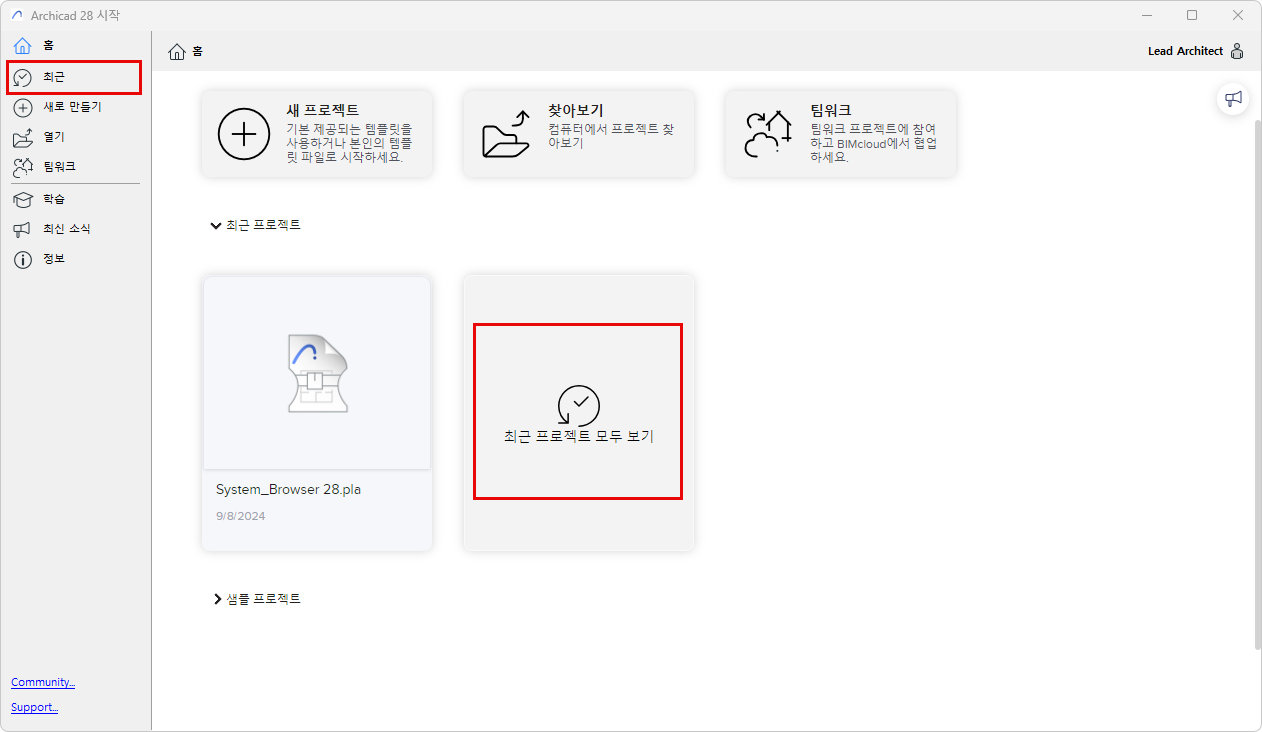1262x732 pixels.
Task: Click the Lead Architect name label
Action: pyautogui.click(x=1185, y=51)
